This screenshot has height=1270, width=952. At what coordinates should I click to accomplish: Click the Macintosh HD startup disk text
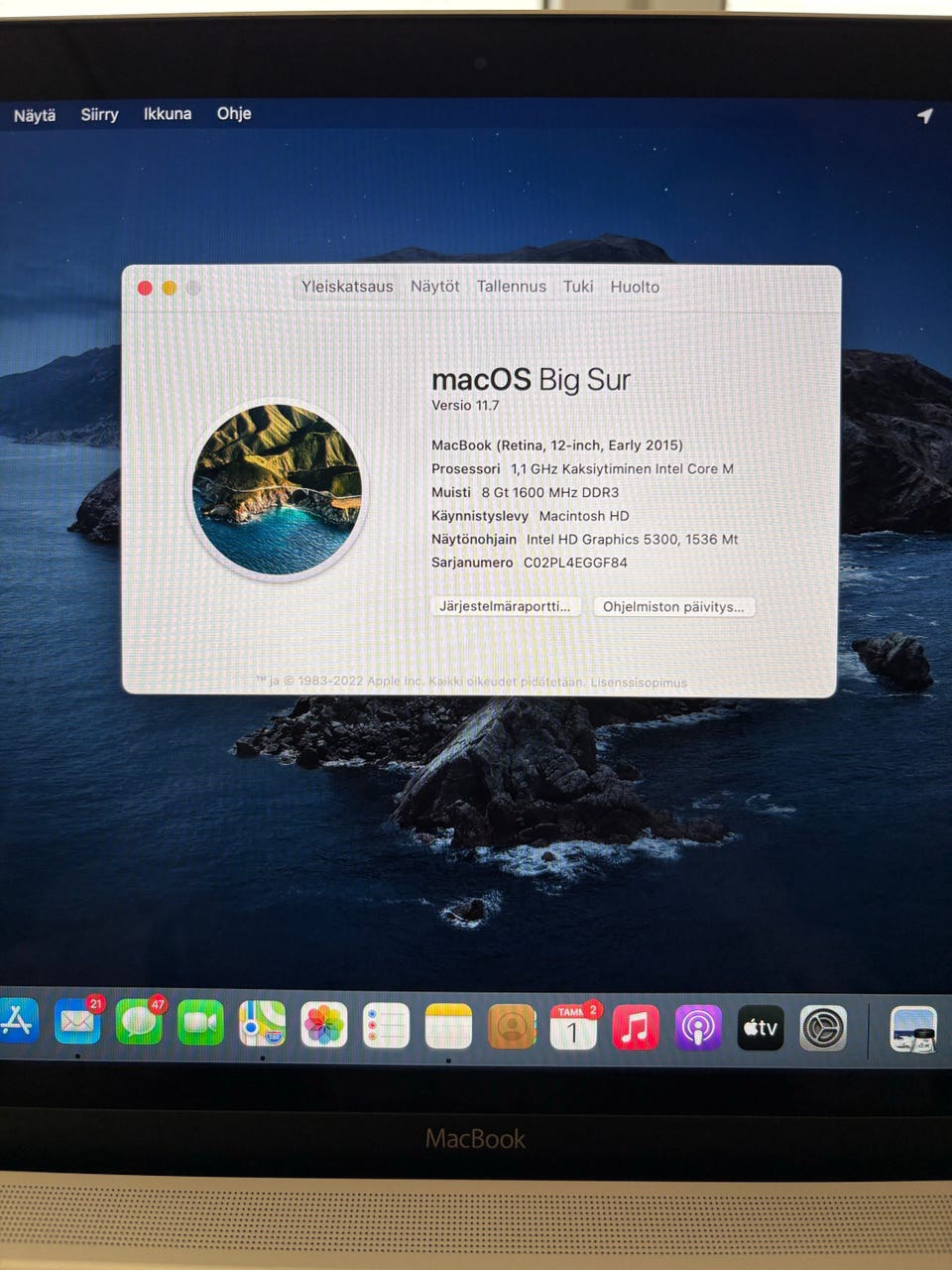coord(584,516)
